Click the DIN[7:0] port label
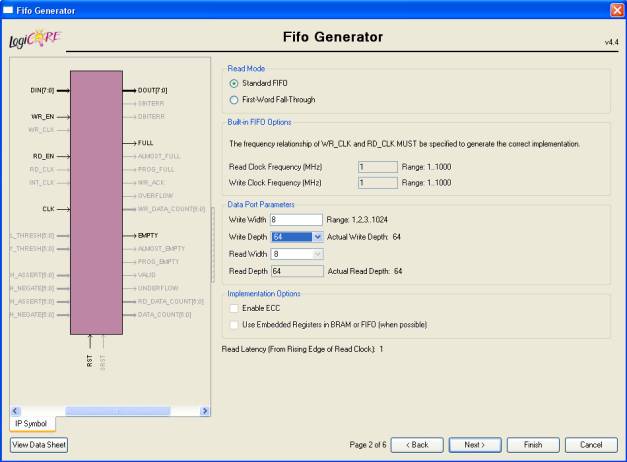The width and height of the screenshot is (627, 462). (42, 90)
